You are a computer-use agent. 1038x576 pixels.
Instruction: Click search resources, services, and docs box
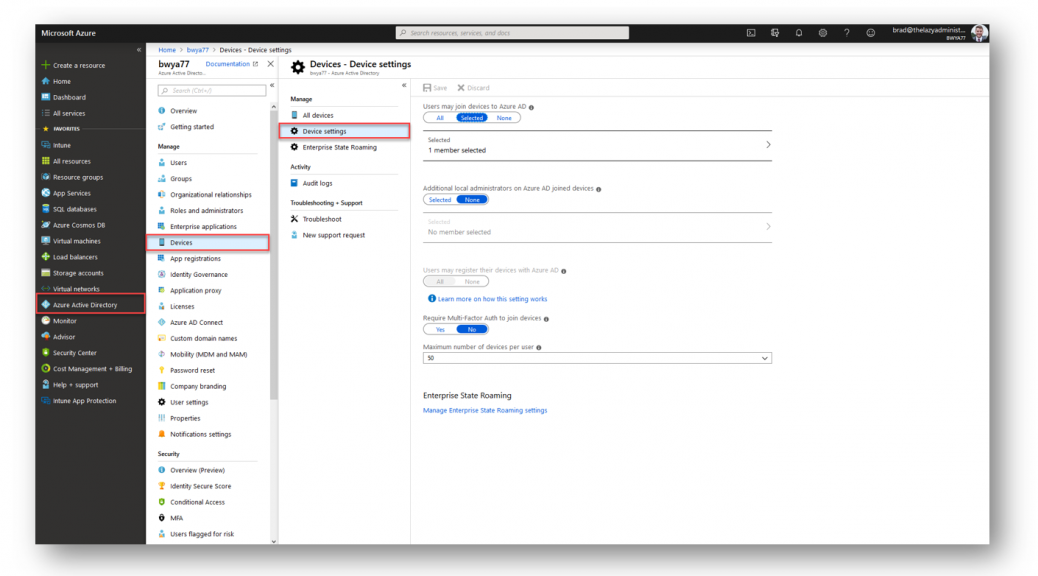[x=512, y=33]
